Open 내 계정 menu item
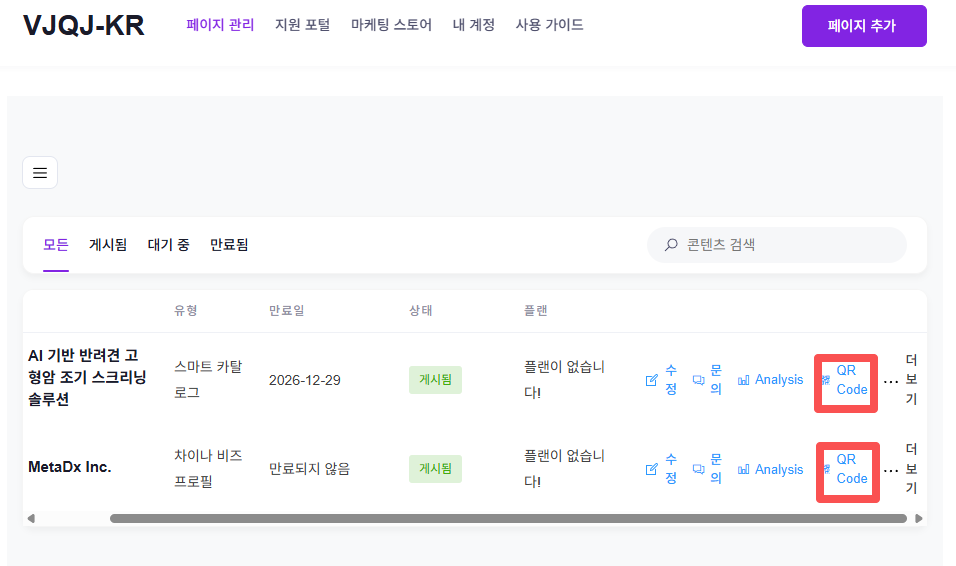This screenshot has height=566, width=956. pyautogui.click(x=473, y=25)
